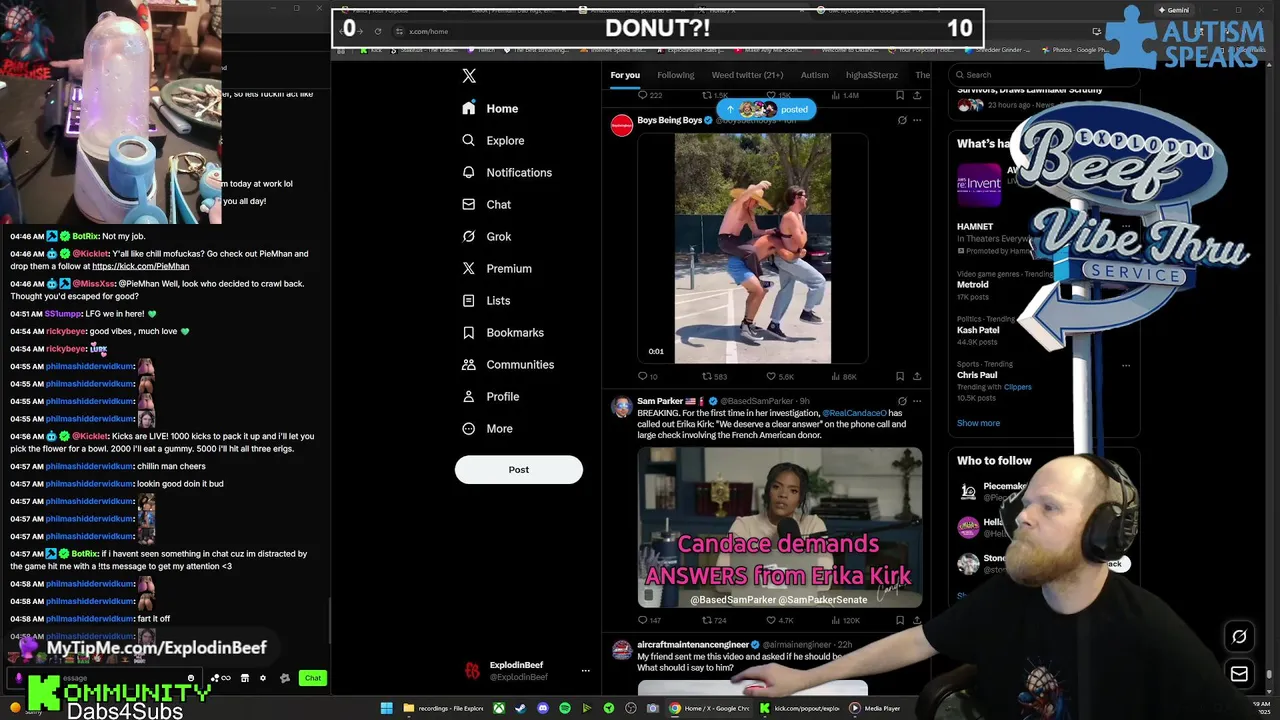View analytics of the Boys Being Boys post
This screenshot has height=720, width=1280.
coord(843,377)
